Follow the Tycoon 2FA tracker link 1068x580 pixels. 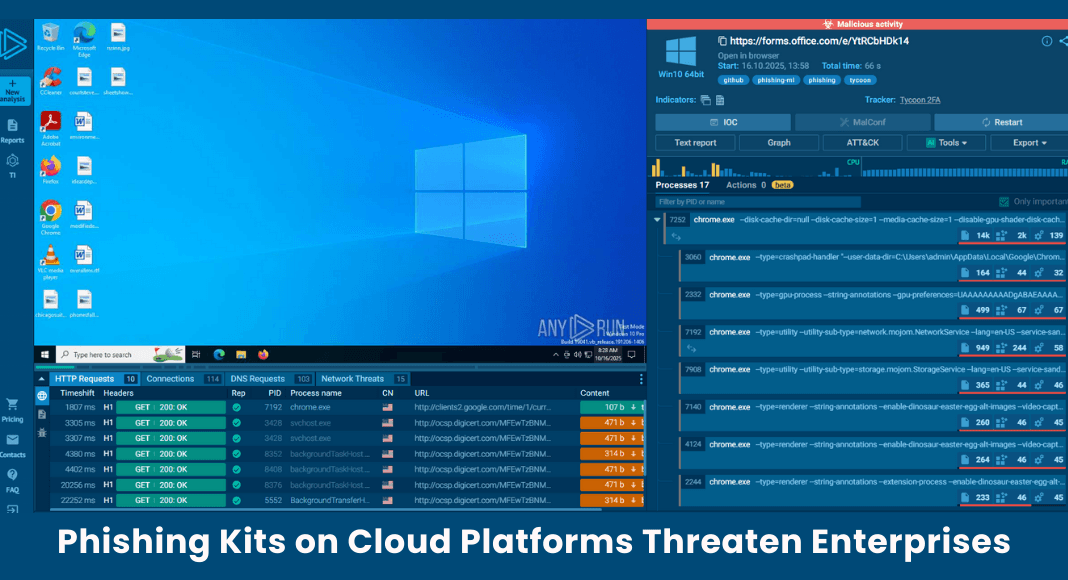(920, 101)
